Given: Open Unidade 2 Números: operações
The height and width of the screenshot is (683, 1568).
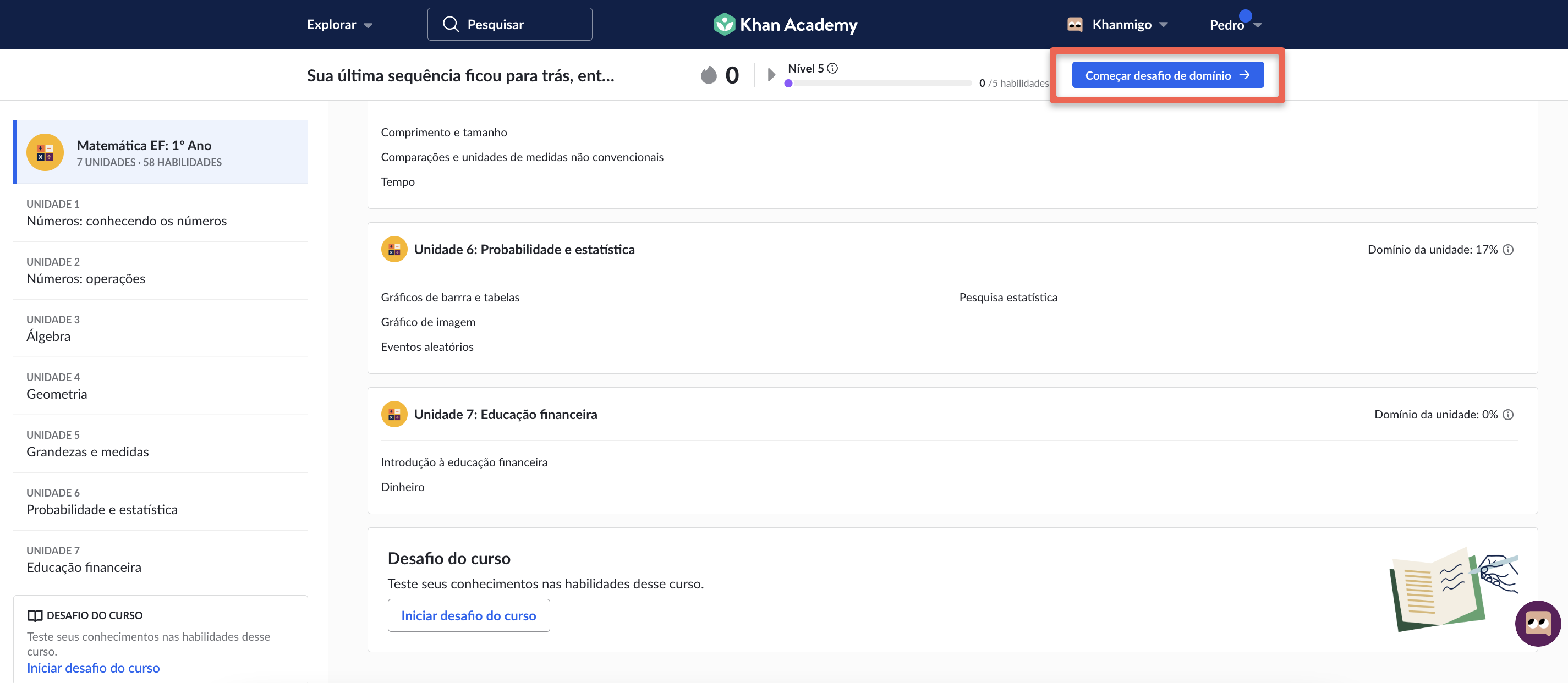Looking at the screenshot, I should [x=161, y=271].
